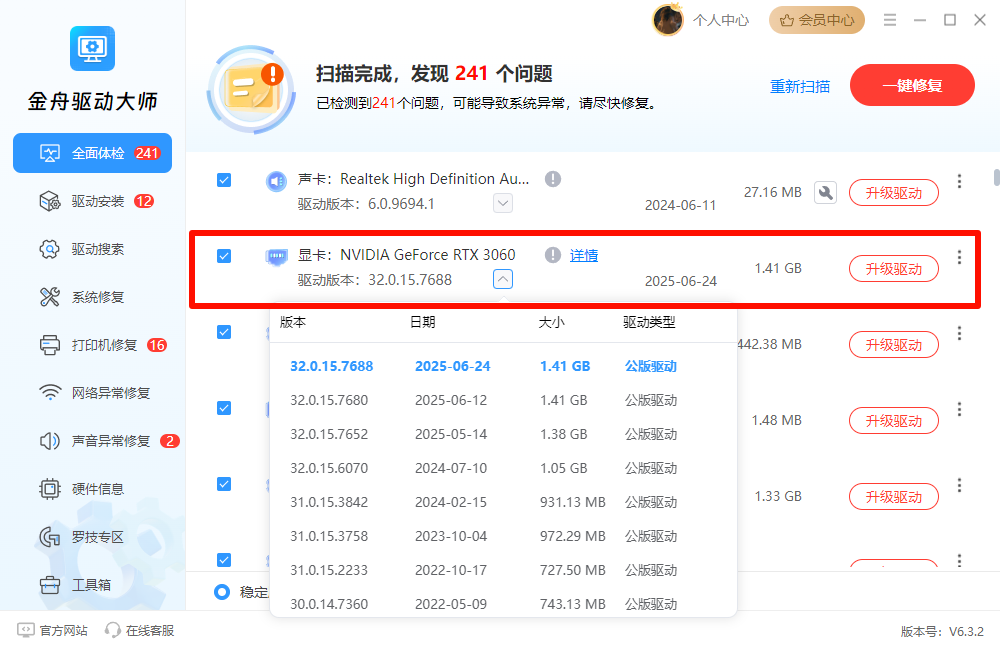Click 升级驱动 for the Realtek sound card
1000x650 pixels.
pos(893,193)
